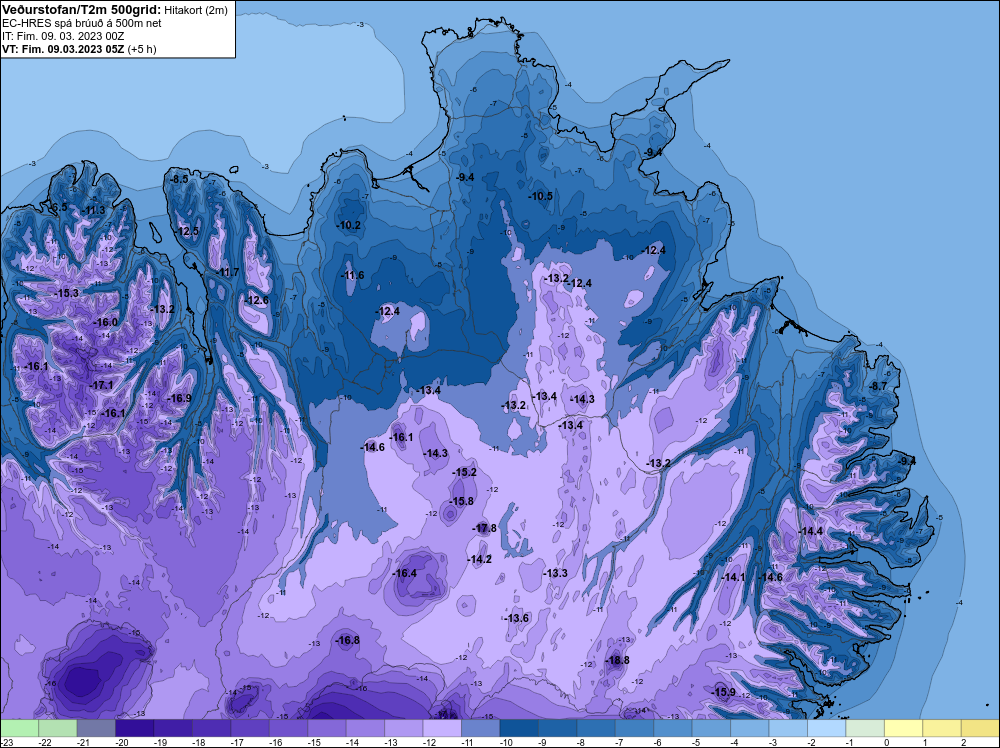This screenshot has height=748, width=1000.
Task: Click the line 'EC-HRES spá brúuð á 500m net'
Action: pyautogui.click(x=82, y=24)
